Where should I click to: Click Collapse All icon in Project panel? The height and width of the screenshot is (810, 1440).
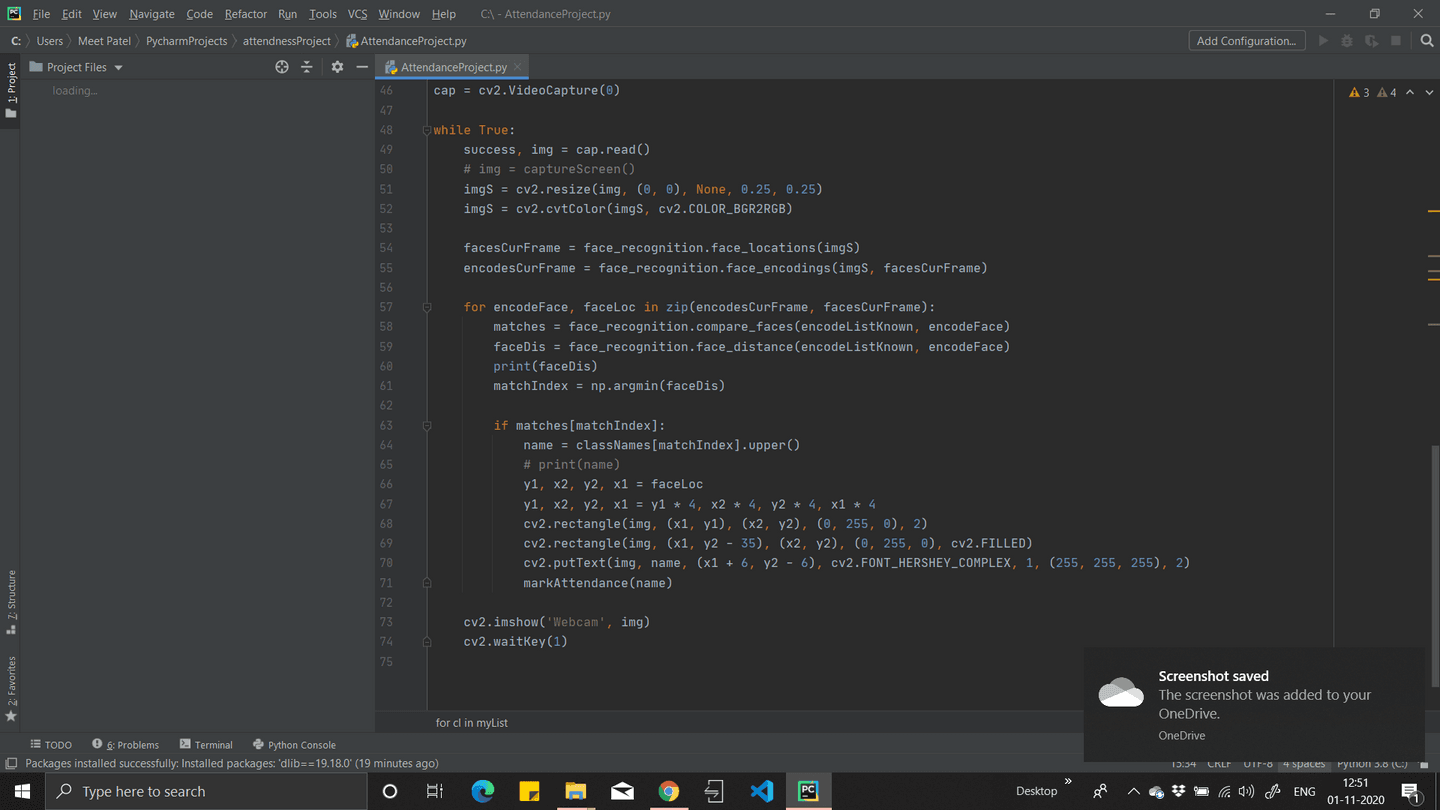point(307,67)
